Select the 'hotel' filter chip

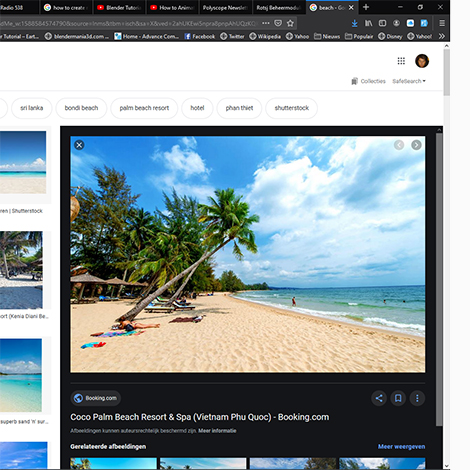point(197,108)
